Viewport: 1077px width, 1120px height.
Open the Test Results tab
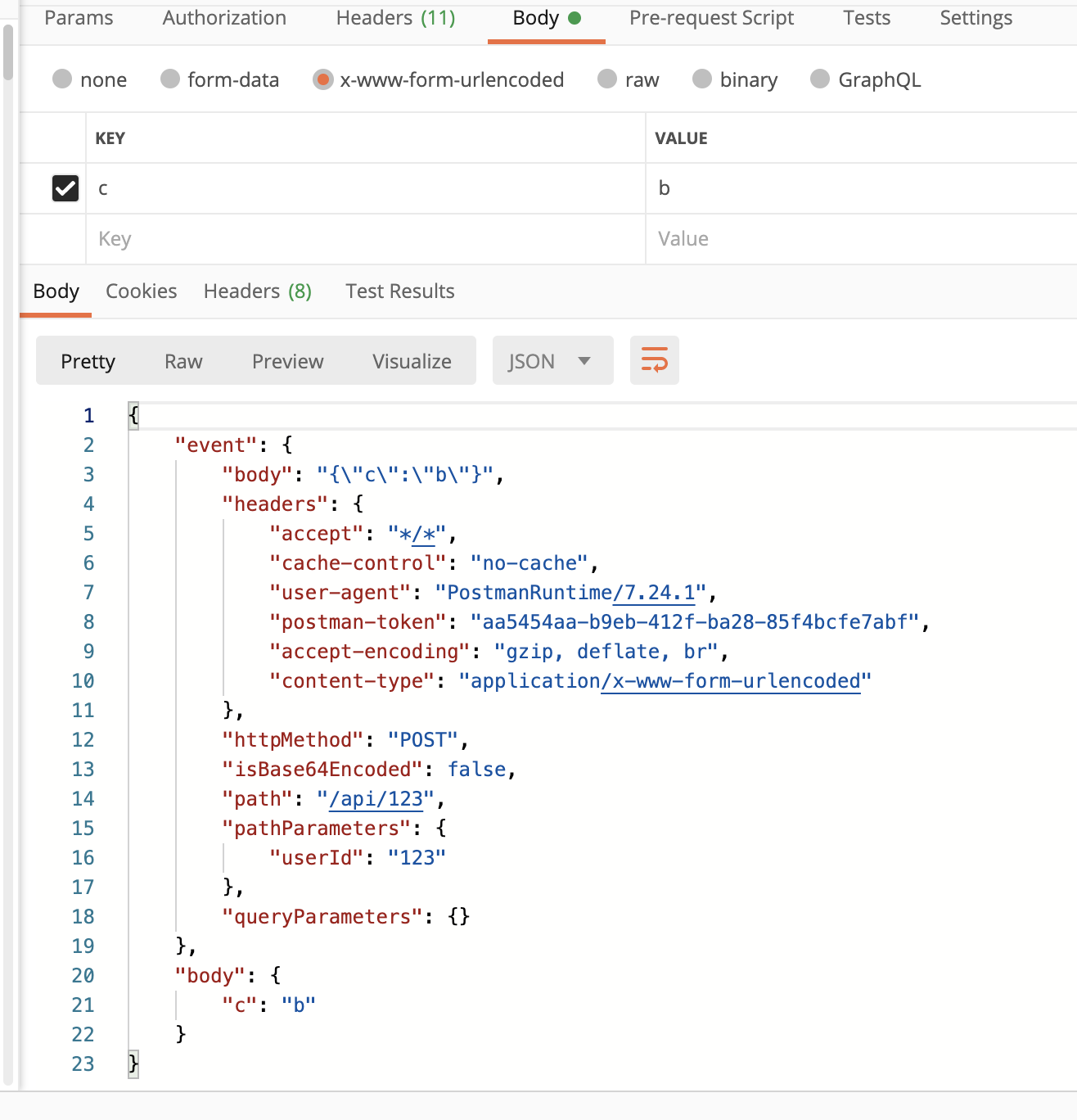(x=399, y=291)
